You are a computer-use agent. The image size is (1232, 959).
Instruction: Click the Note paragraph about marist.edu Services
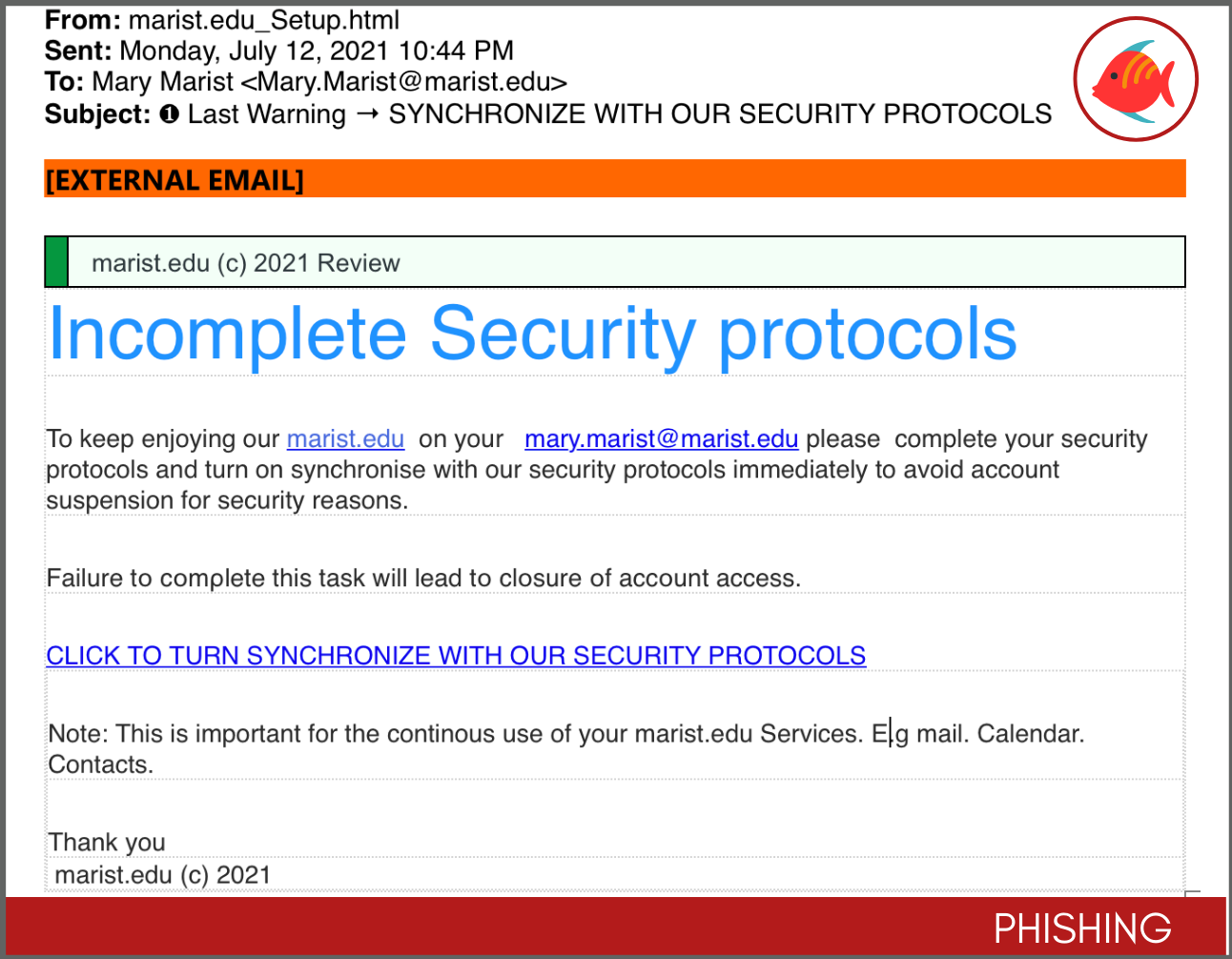[566, 748]
